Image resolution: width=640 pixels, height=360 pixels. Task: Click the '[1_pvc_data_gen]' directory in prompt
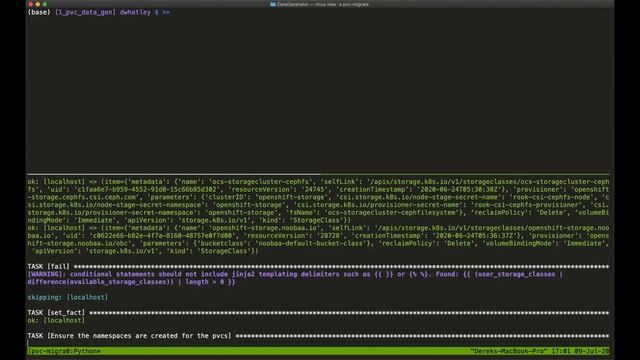click(85, 12)
